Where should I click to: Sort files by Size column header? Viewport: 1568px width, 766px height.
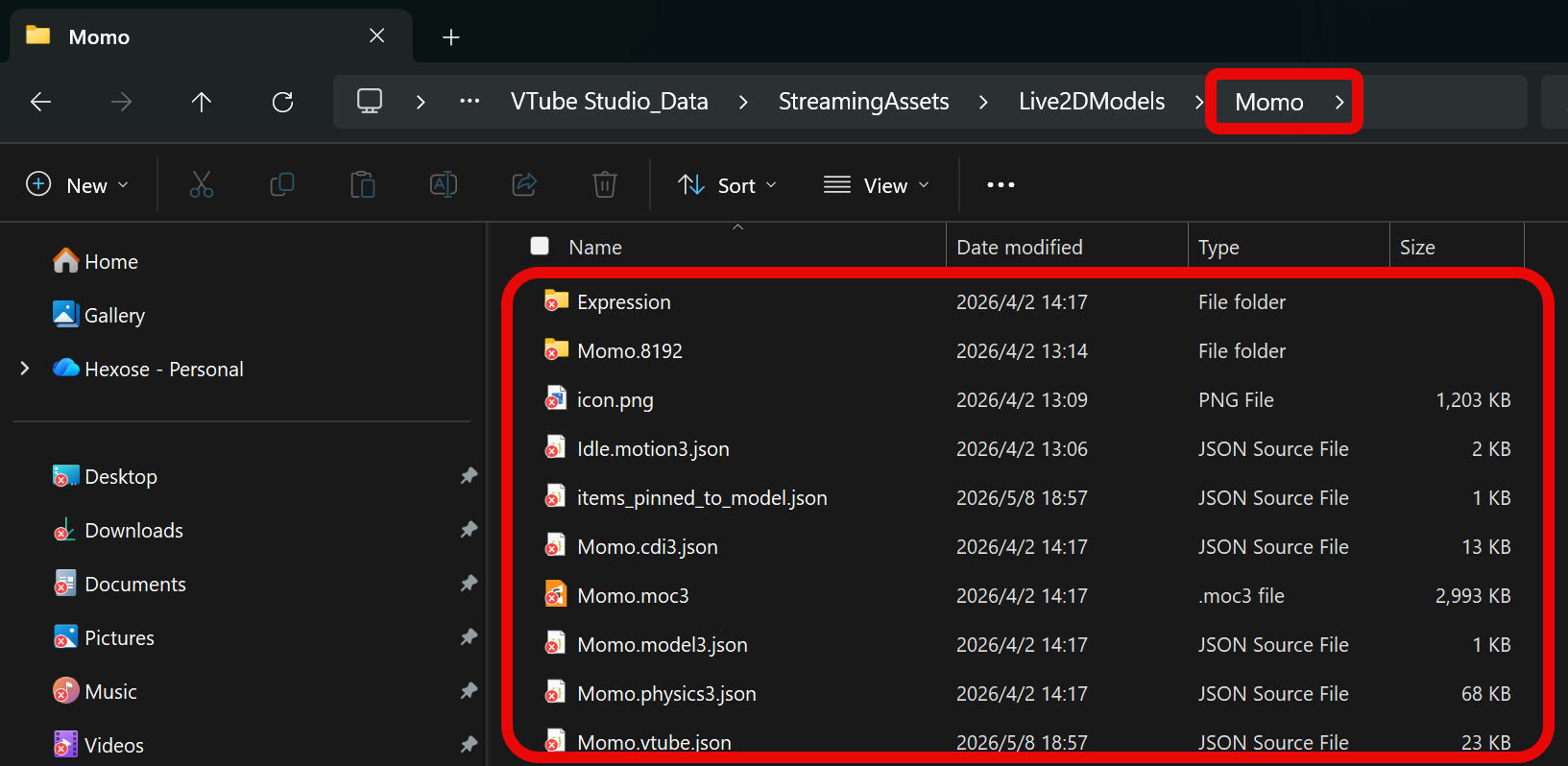(x=1417, y=247)
